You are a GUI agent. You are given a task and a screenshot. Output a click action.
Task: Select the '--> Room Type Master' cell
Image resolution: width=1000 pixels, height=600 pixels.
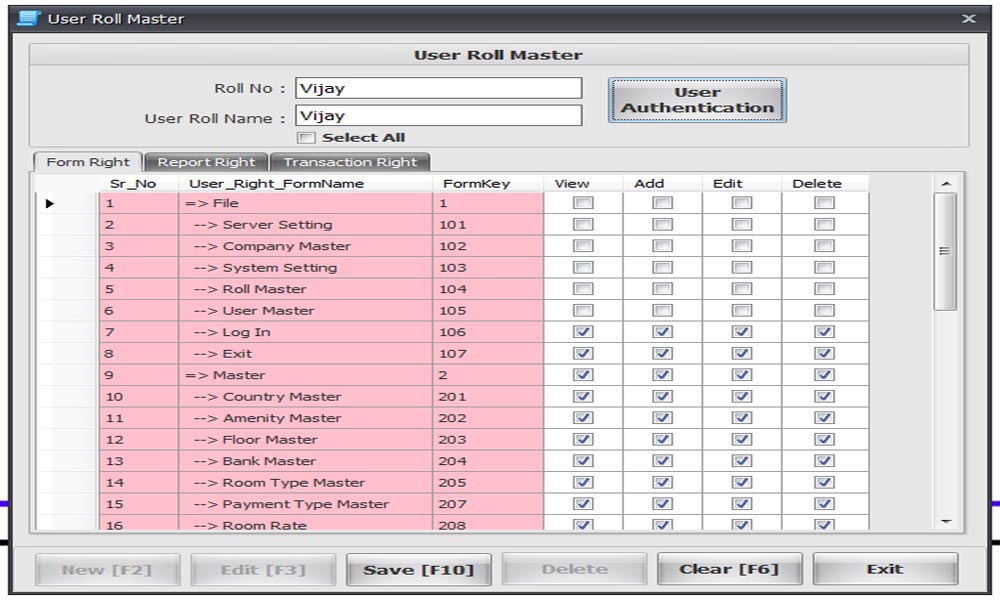305,483
